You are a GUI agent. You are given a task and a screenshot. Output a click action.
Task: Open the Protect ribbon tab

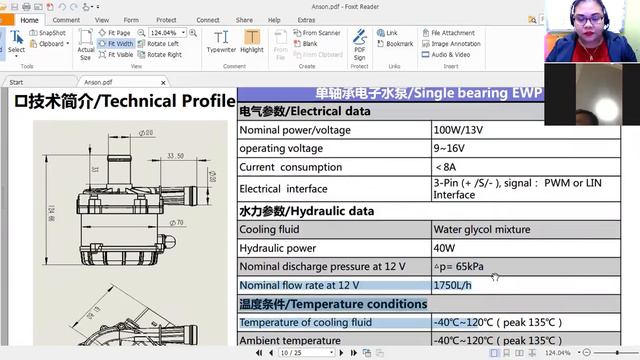coord(166,20)
